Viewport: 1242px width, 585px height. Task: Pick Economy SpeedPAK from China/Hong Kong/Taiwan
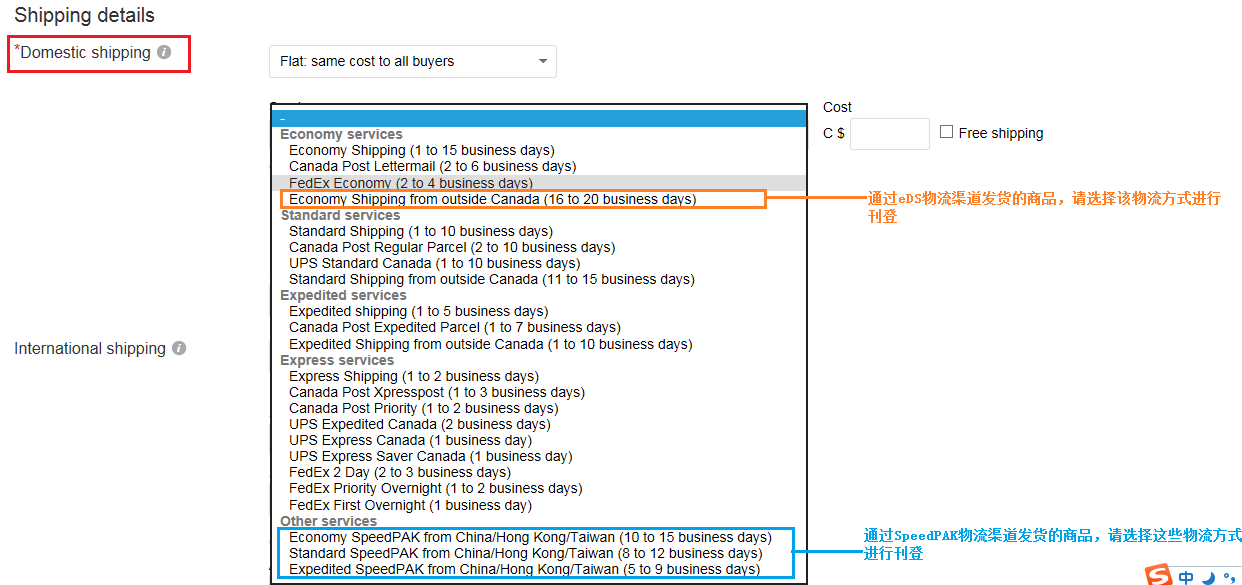tap(530, 537)
